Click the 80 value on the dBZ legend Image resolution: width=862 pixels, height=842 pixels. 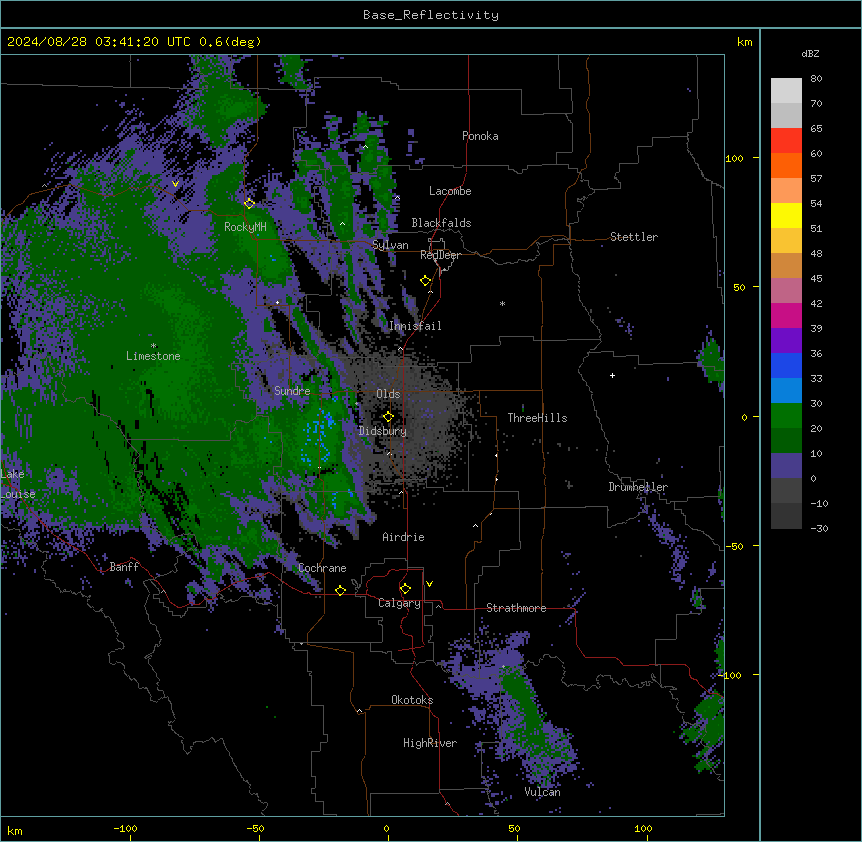816,79
